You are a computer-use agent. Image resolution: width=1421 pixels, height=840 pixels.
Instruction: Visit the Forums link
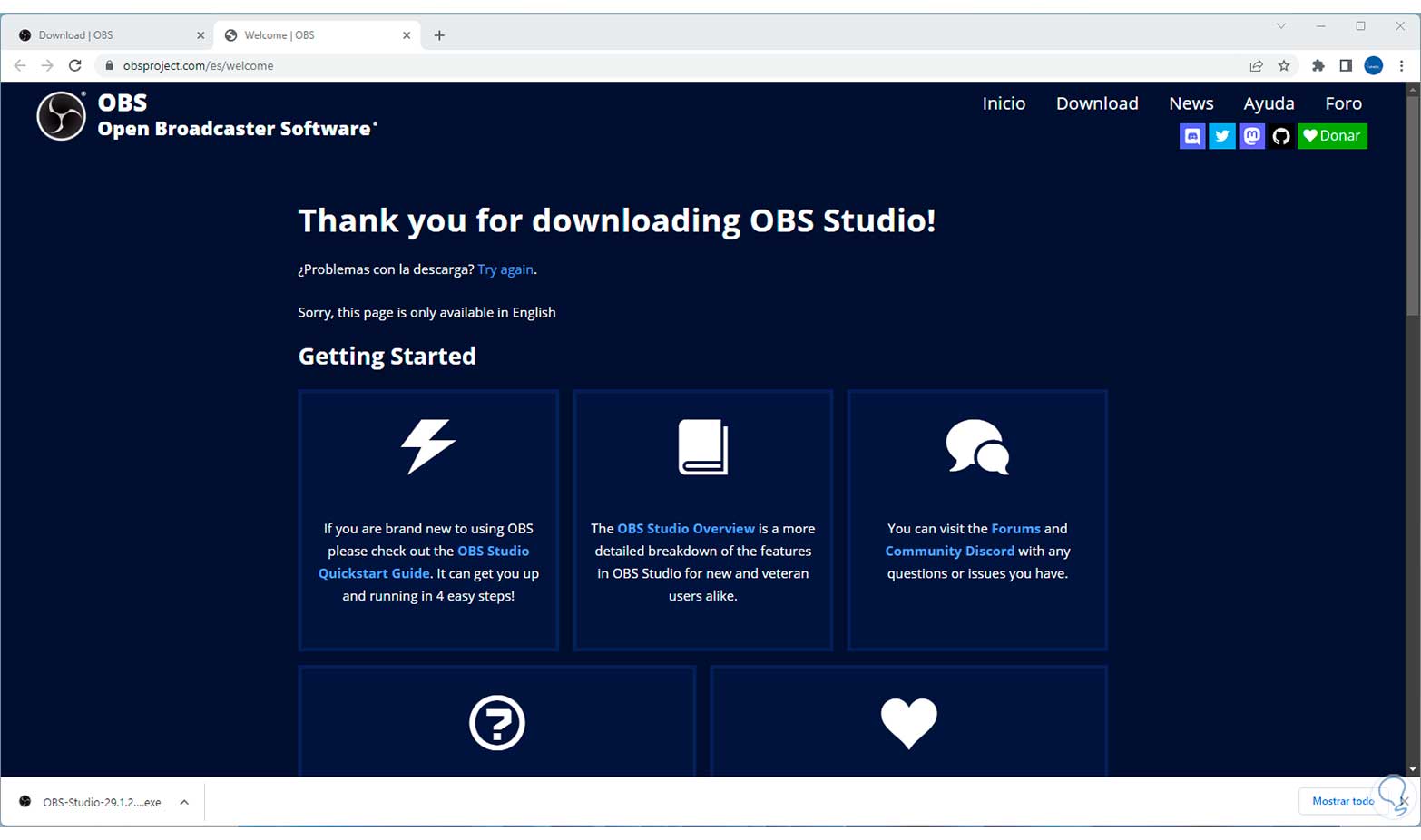point(1015,529)
